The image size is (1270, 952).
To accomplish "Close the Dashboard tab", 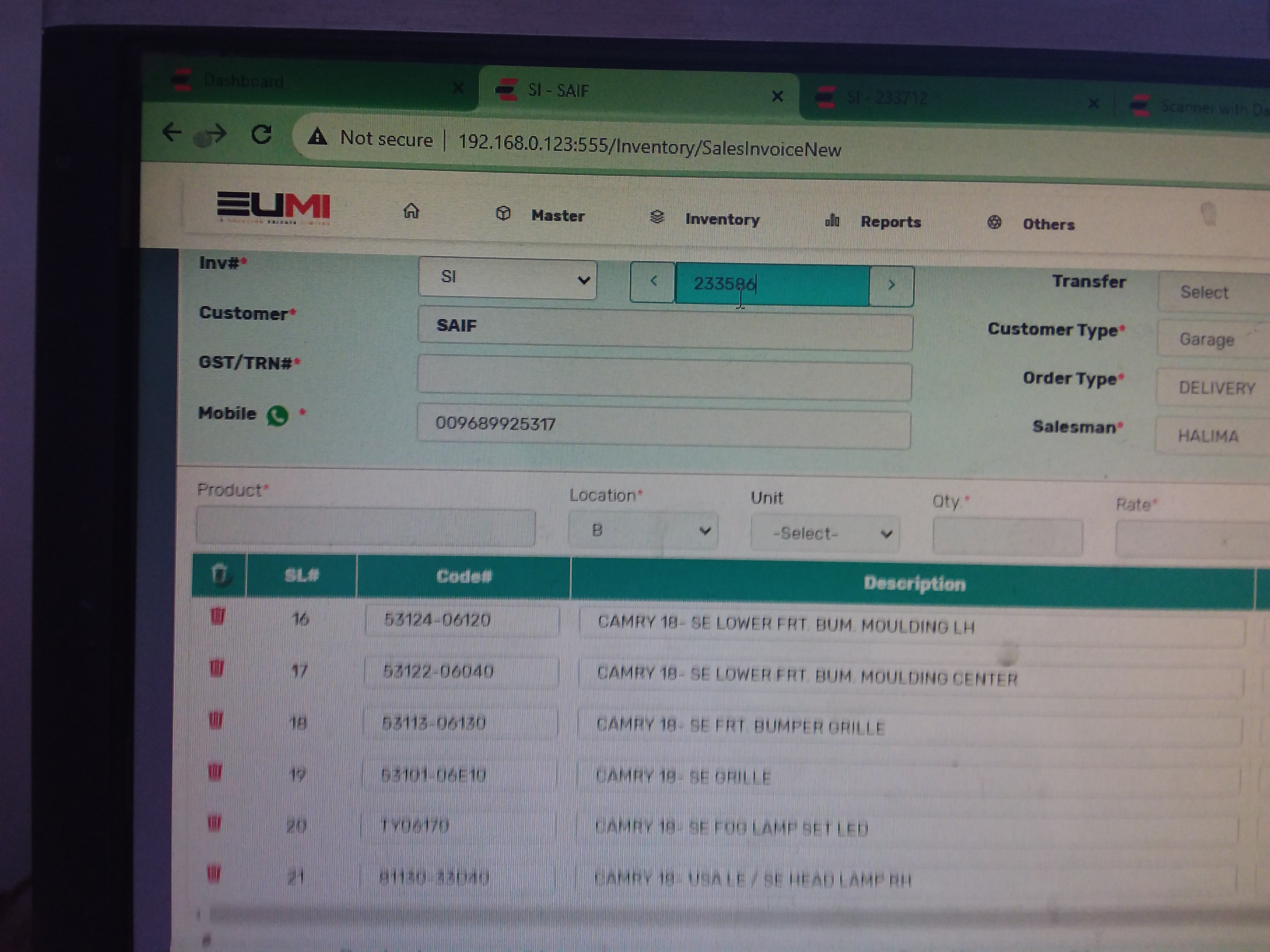I will click(458, 87).
